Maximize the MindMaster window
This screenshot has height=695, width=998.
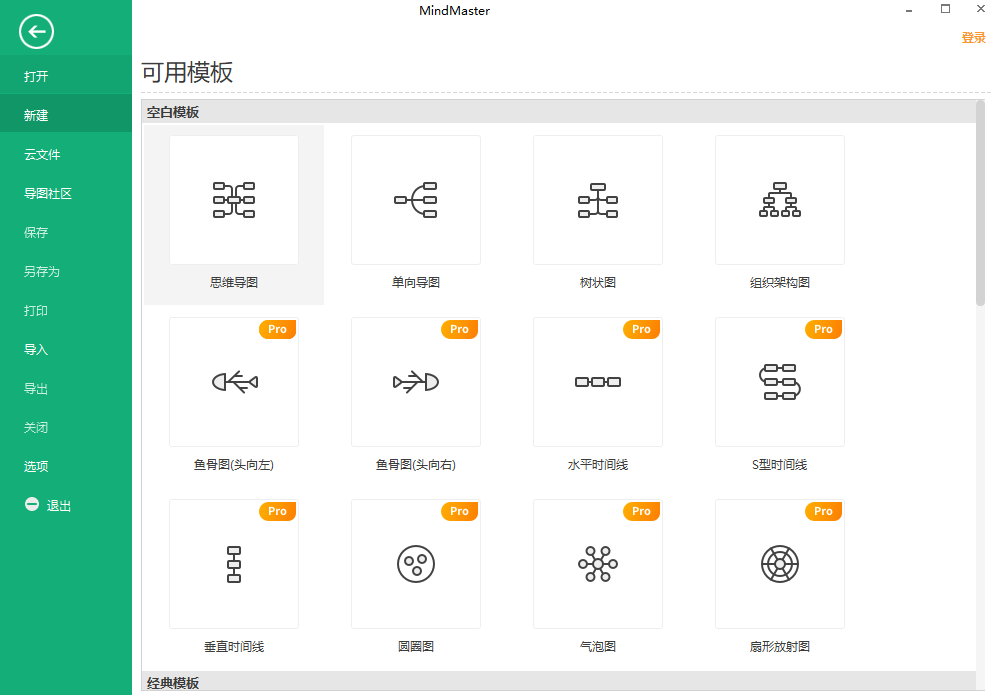point(945,9)
